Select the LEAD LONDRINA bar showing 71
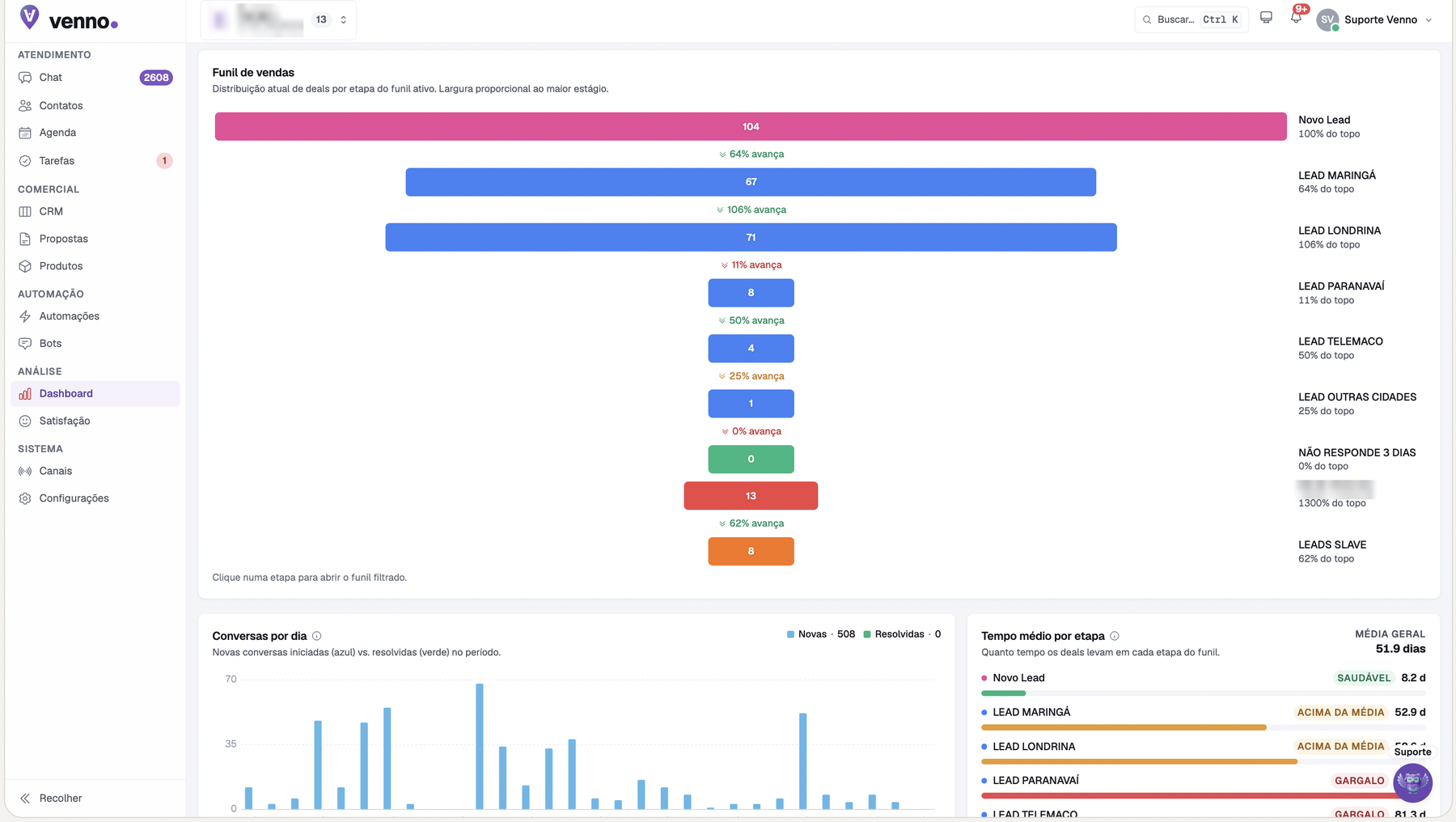The height and width of the screenshot is (822, 1456). pos(751,238)
